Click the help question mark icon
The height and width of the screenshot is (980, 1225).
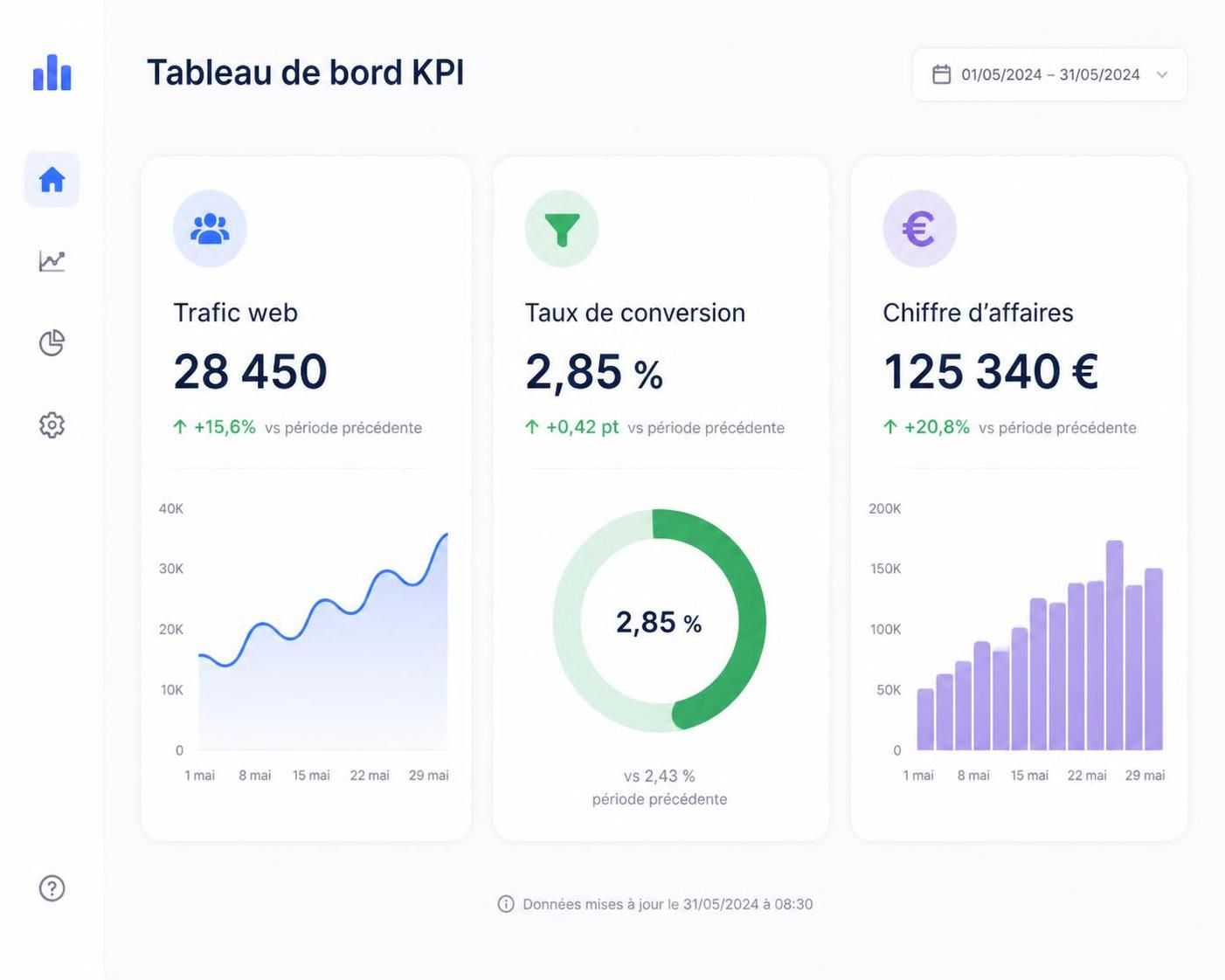52,887
